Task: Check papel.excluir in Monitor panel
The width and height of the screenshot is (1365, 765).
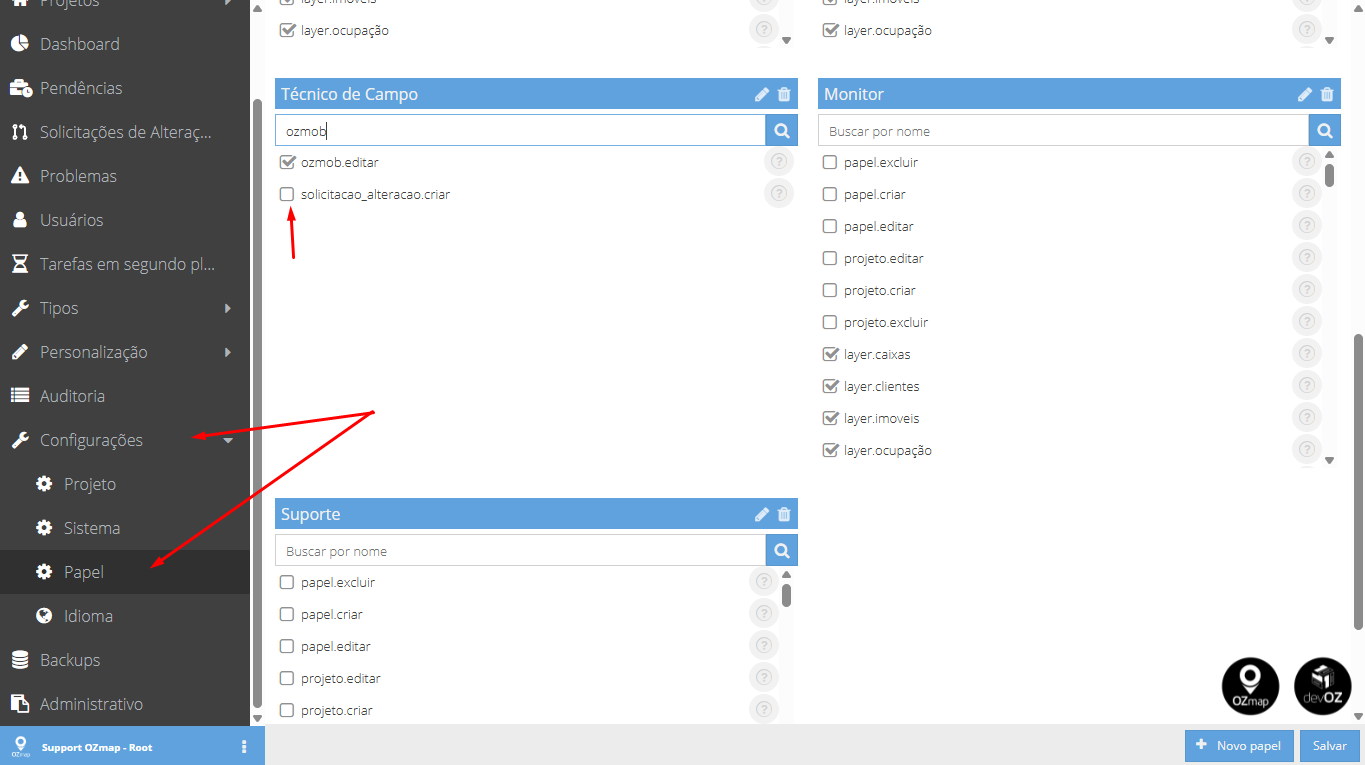Action: (x=829, y=162)
